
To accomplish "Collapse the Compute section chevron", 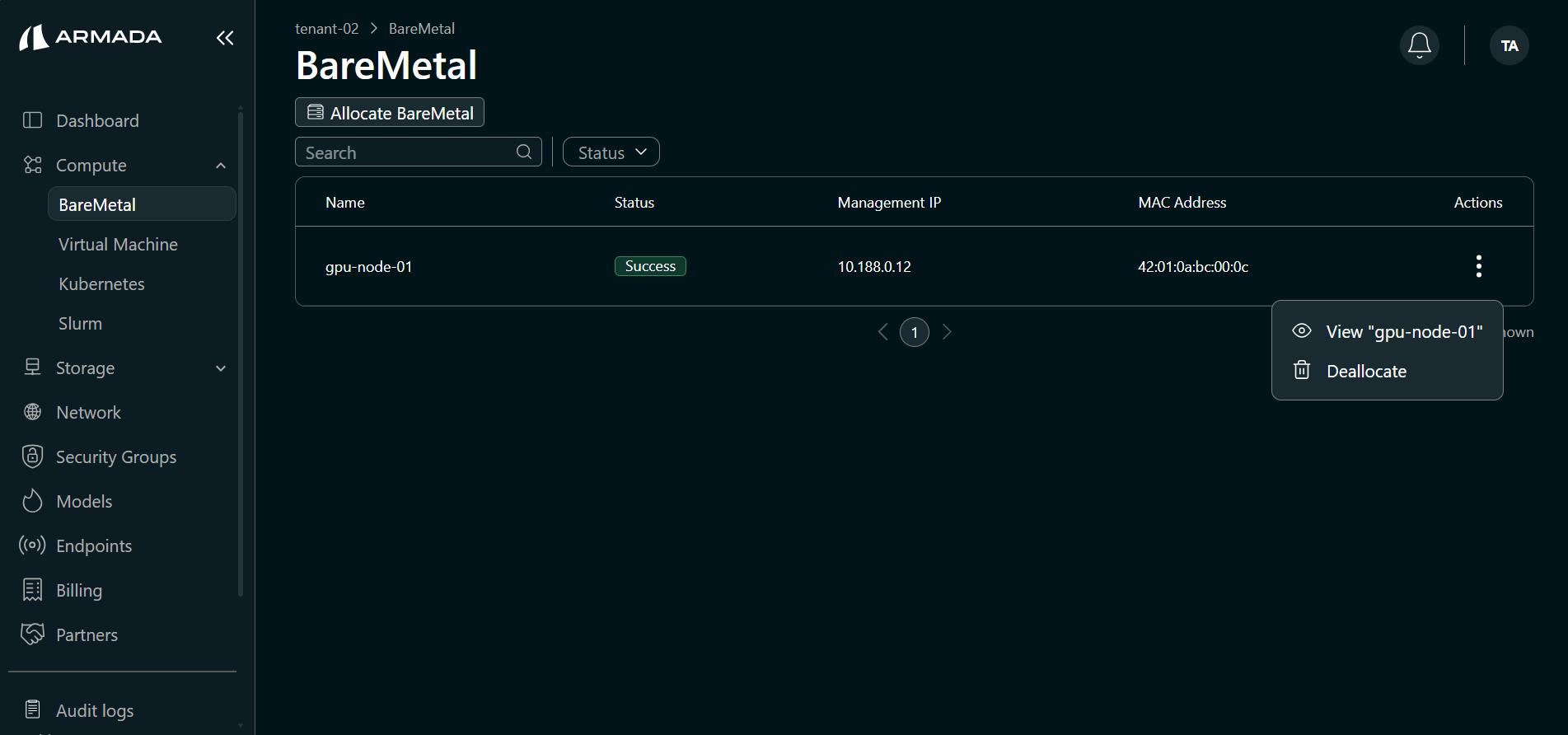I will (221, 166).
